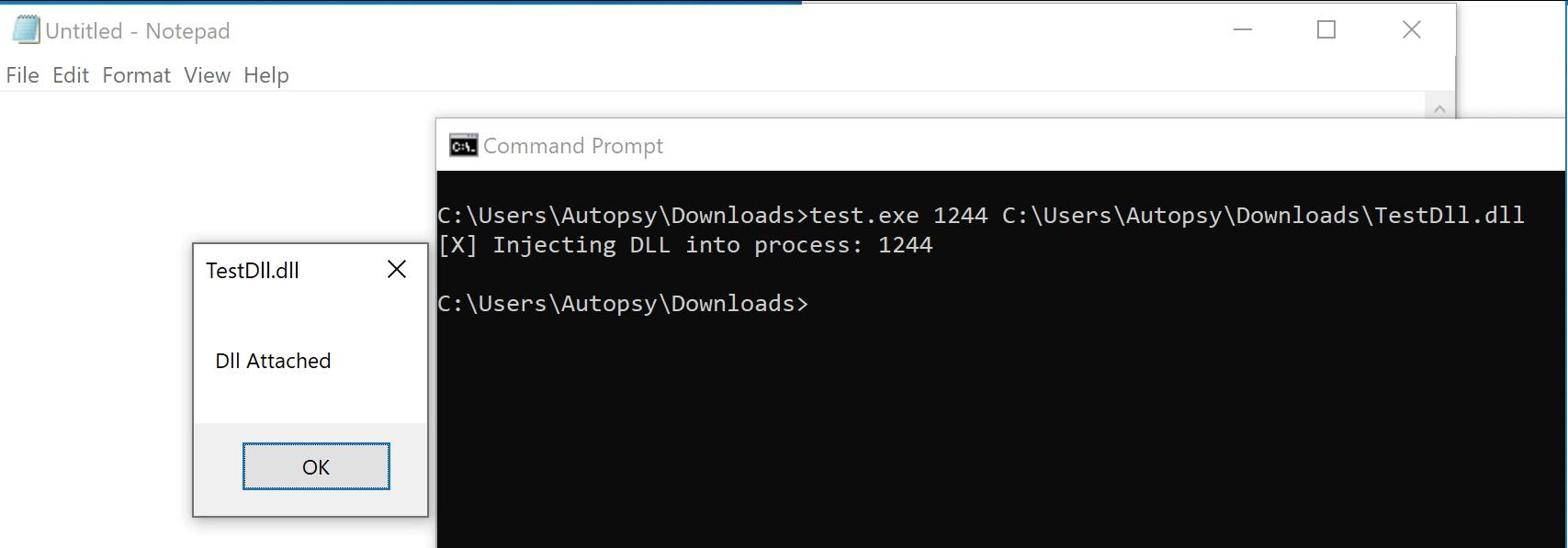This screenshot has height=548, width=1568.
Task: Open the View menu
Action: click(207, 75)
